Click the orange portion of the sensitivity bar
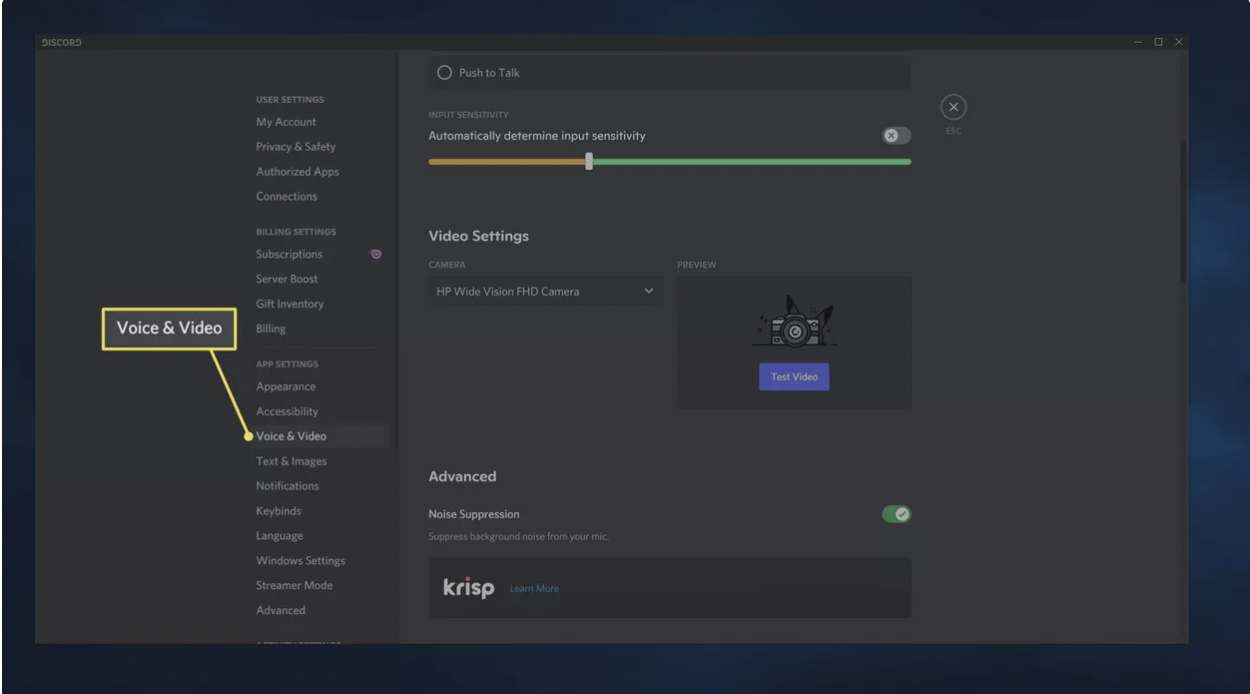The width and height of the screenshot is (1250, 694). coord(507,161)
